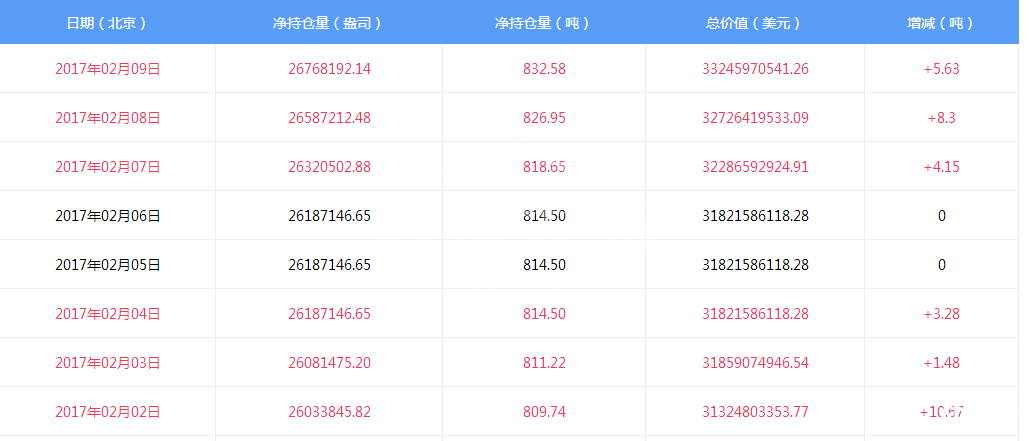Viewport: 1033px width, 441px height.
Task: Select the date cell 2017年02月07日
Action: tap(107, 167)
